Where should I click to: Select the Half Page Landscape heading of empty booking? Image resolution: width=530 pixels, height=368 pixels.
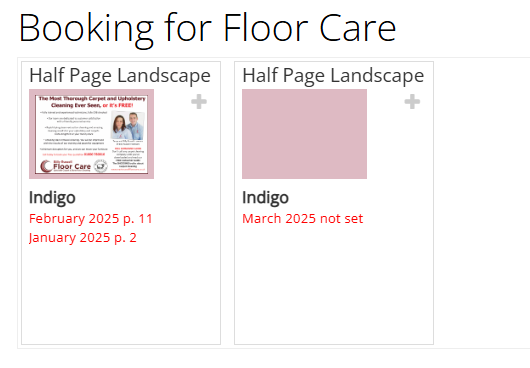tap(333, 75)
